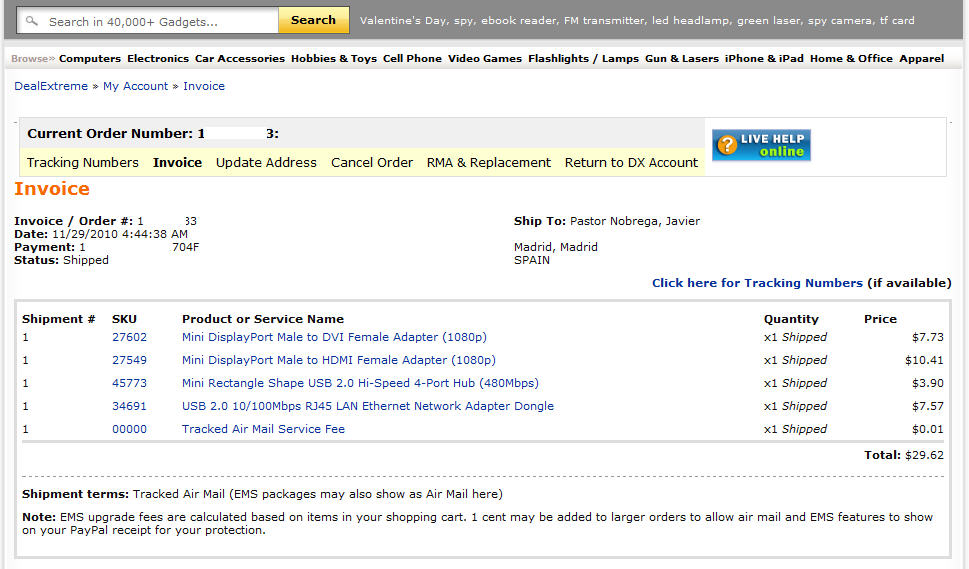969x569 pixels.
Task: Open the Update Address tab
Action: pos(266,162)
